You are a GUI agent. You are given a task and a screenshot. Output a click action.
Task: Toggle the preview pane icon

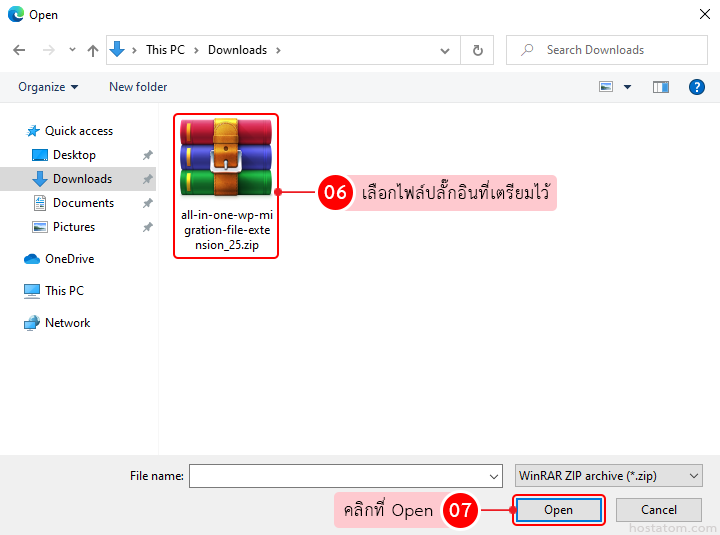pos(660,87)
